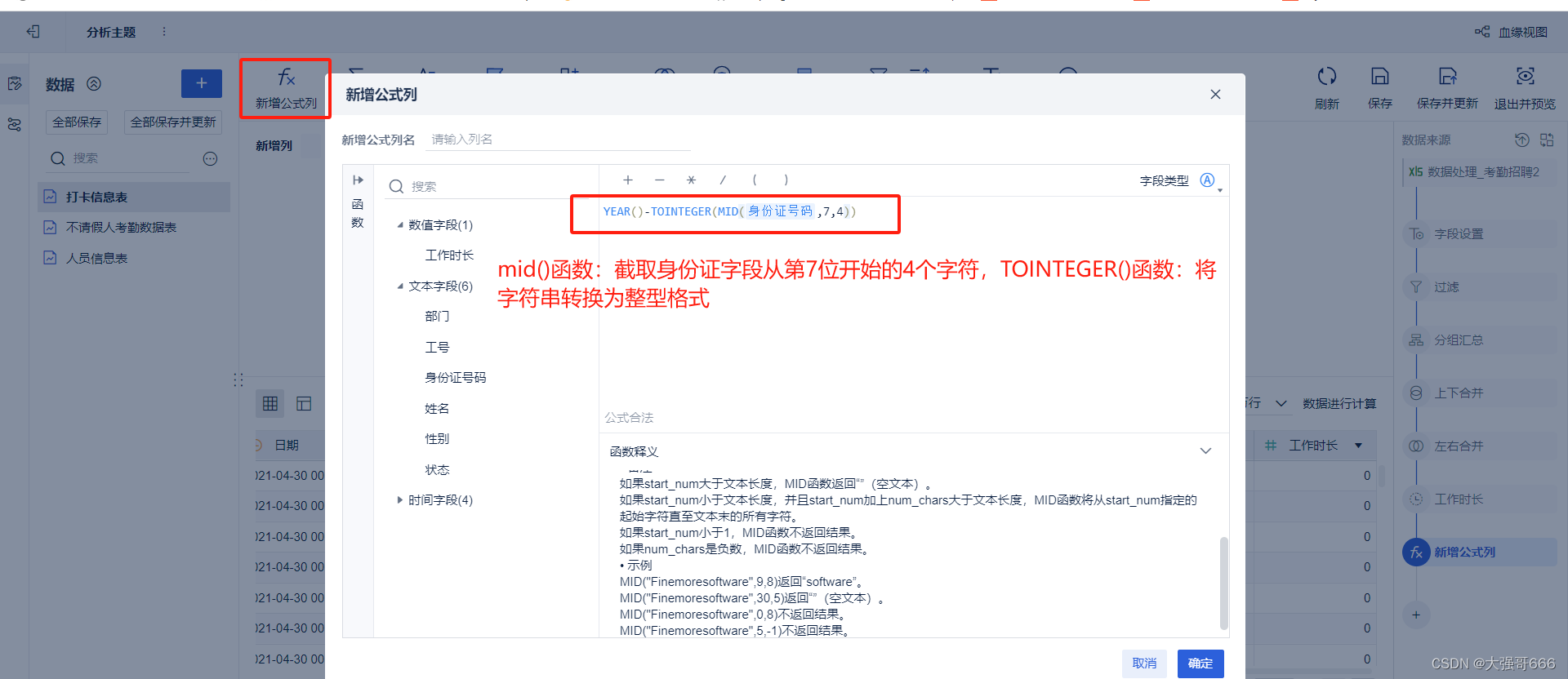Switch to the structure view icon

coord(304,403)
